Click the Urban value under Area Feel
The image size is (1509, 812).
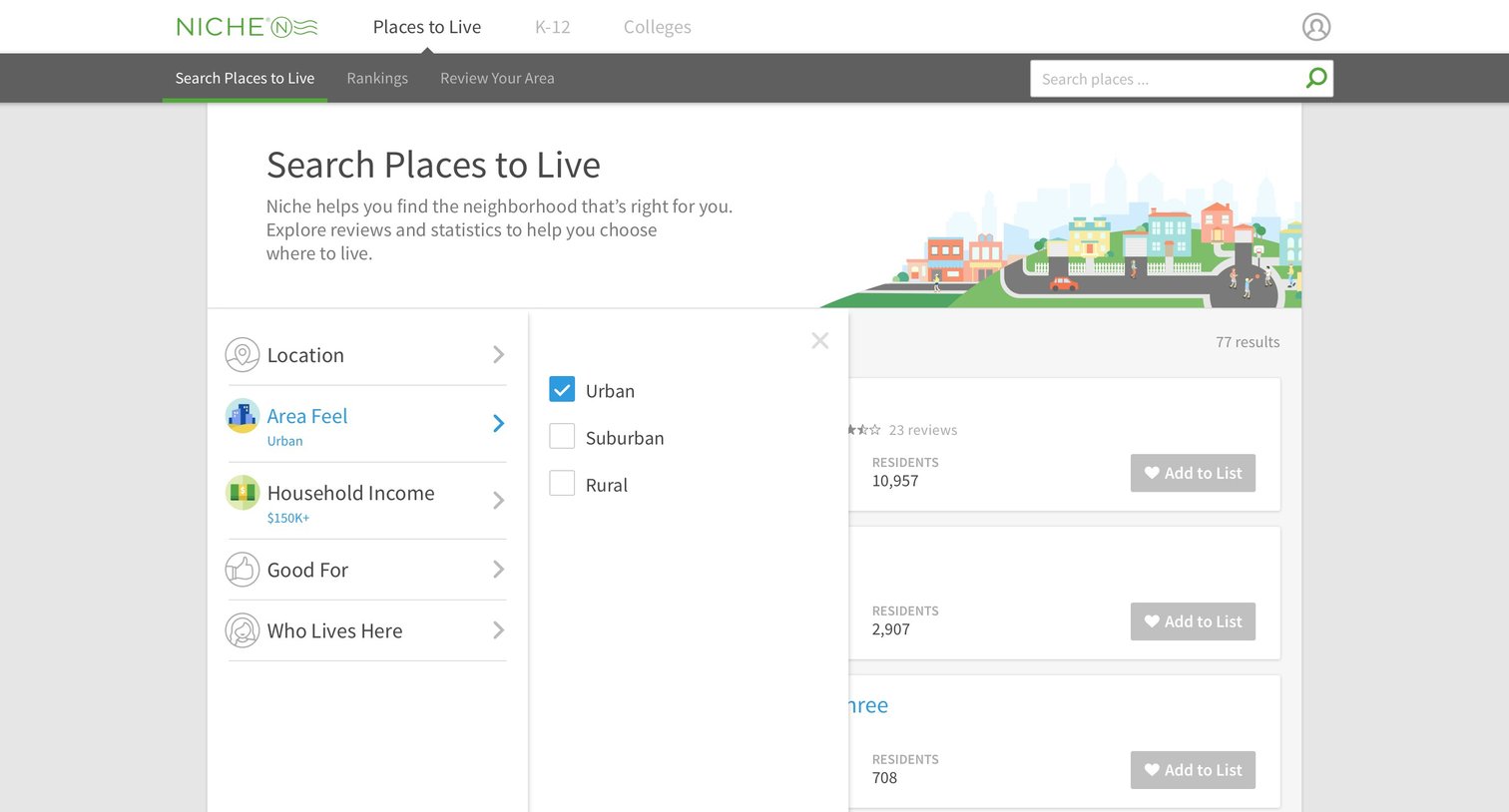tap(284, 441)
